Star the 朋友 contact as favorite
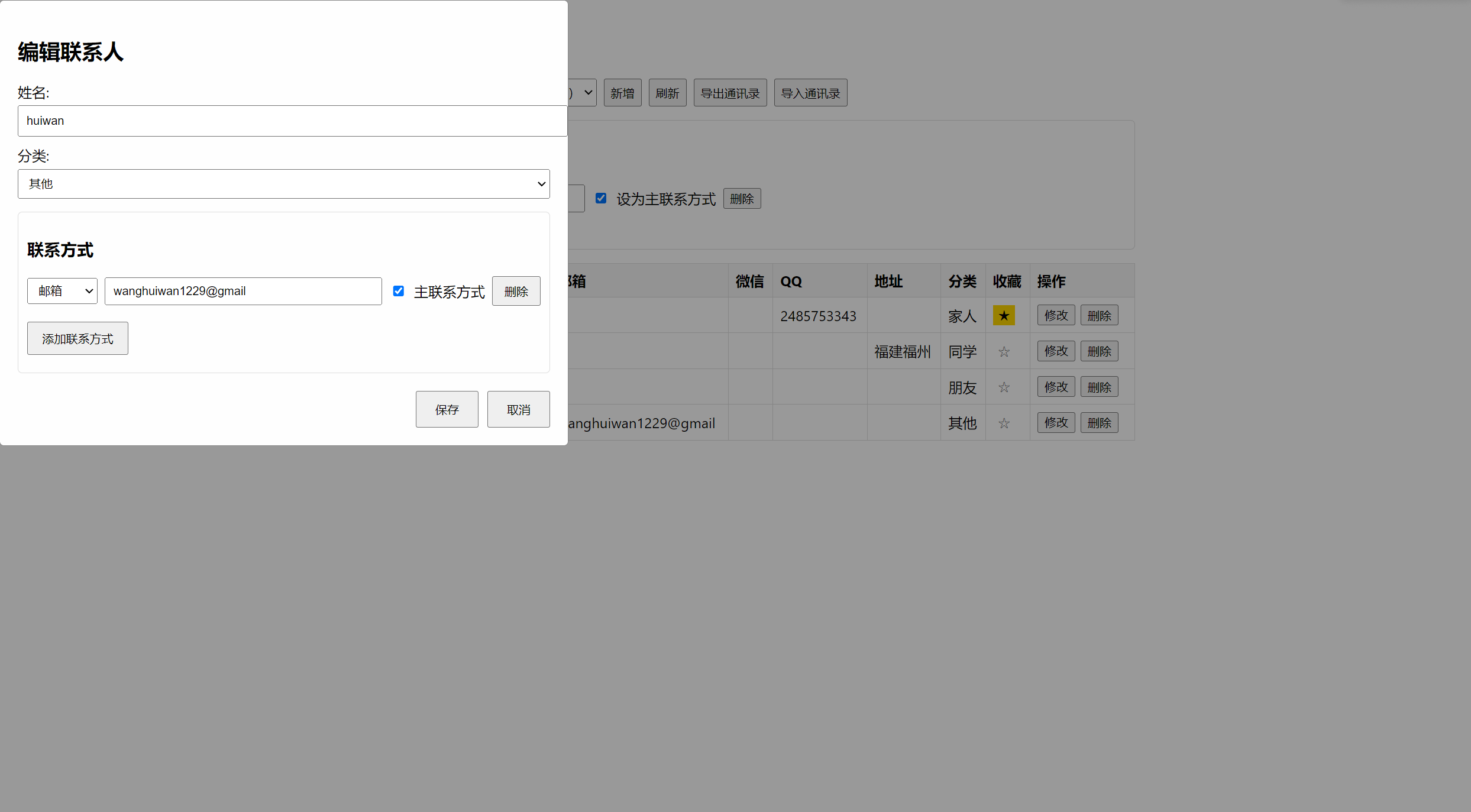 [1003, 387]
